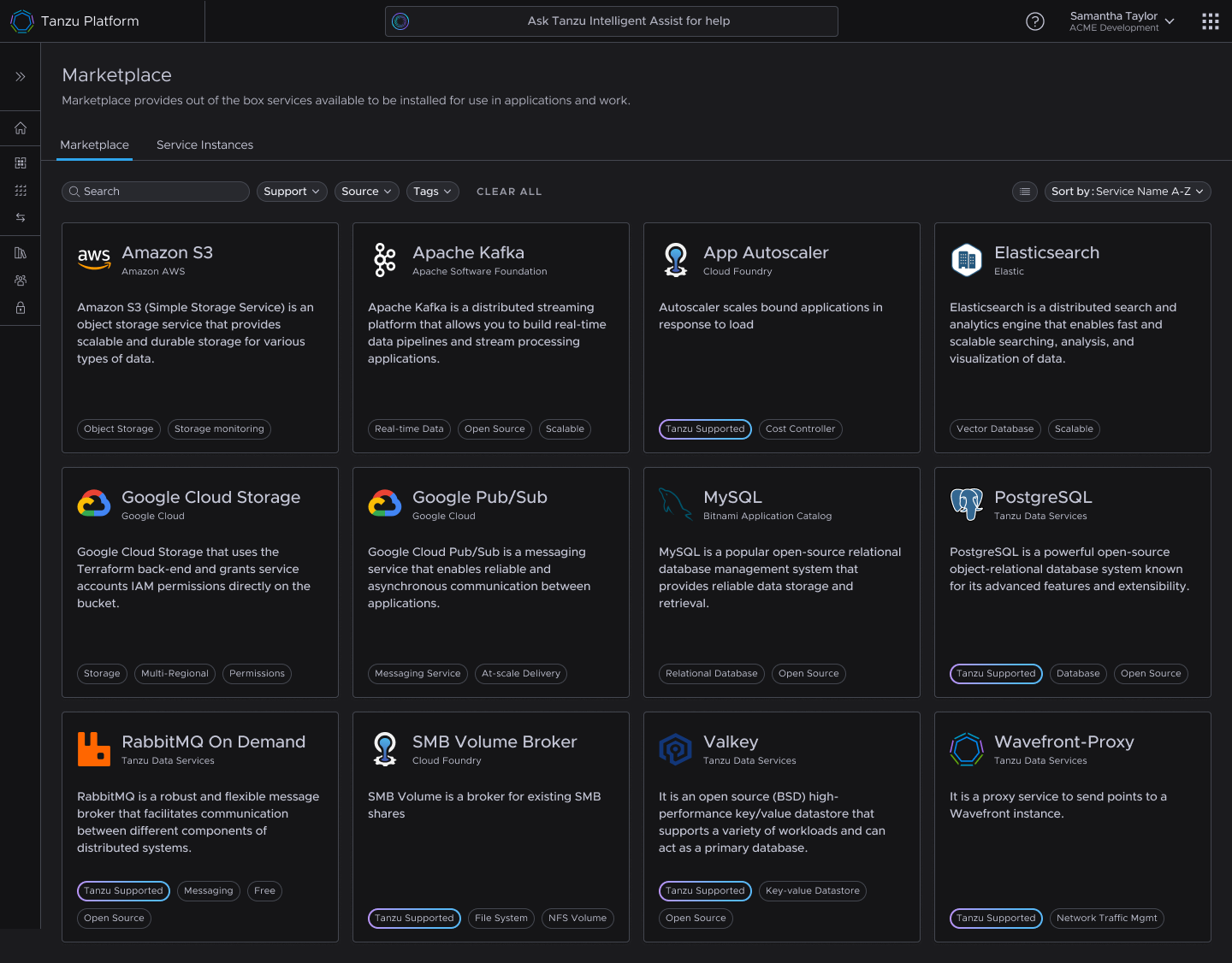Open the lock security sidebar icon
Image resolution: width=1232 pixels, height=963 pixels.
(21, 308)
